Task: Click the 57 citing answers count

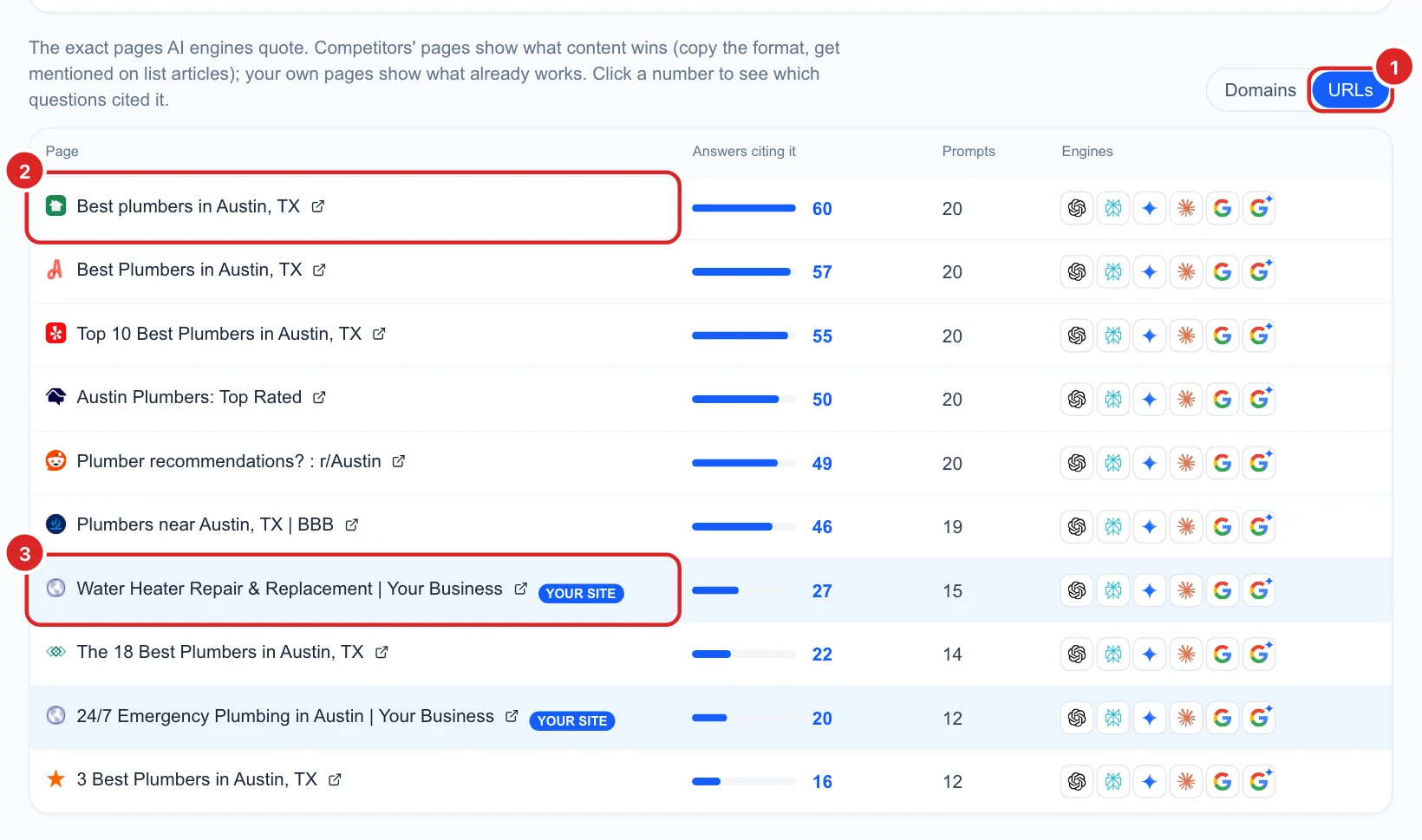Action: tap(822, 272)
